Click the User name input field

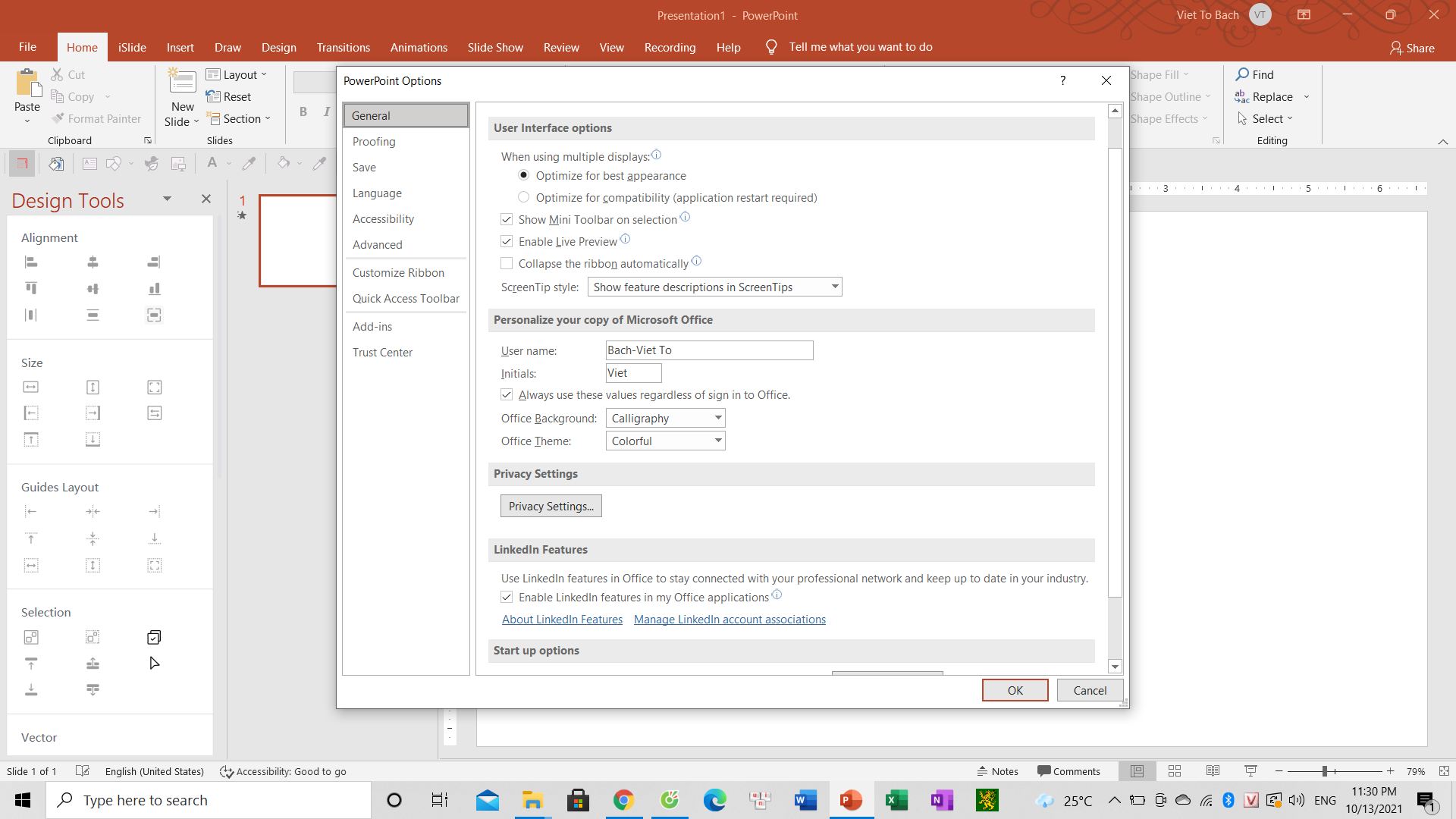709,350
